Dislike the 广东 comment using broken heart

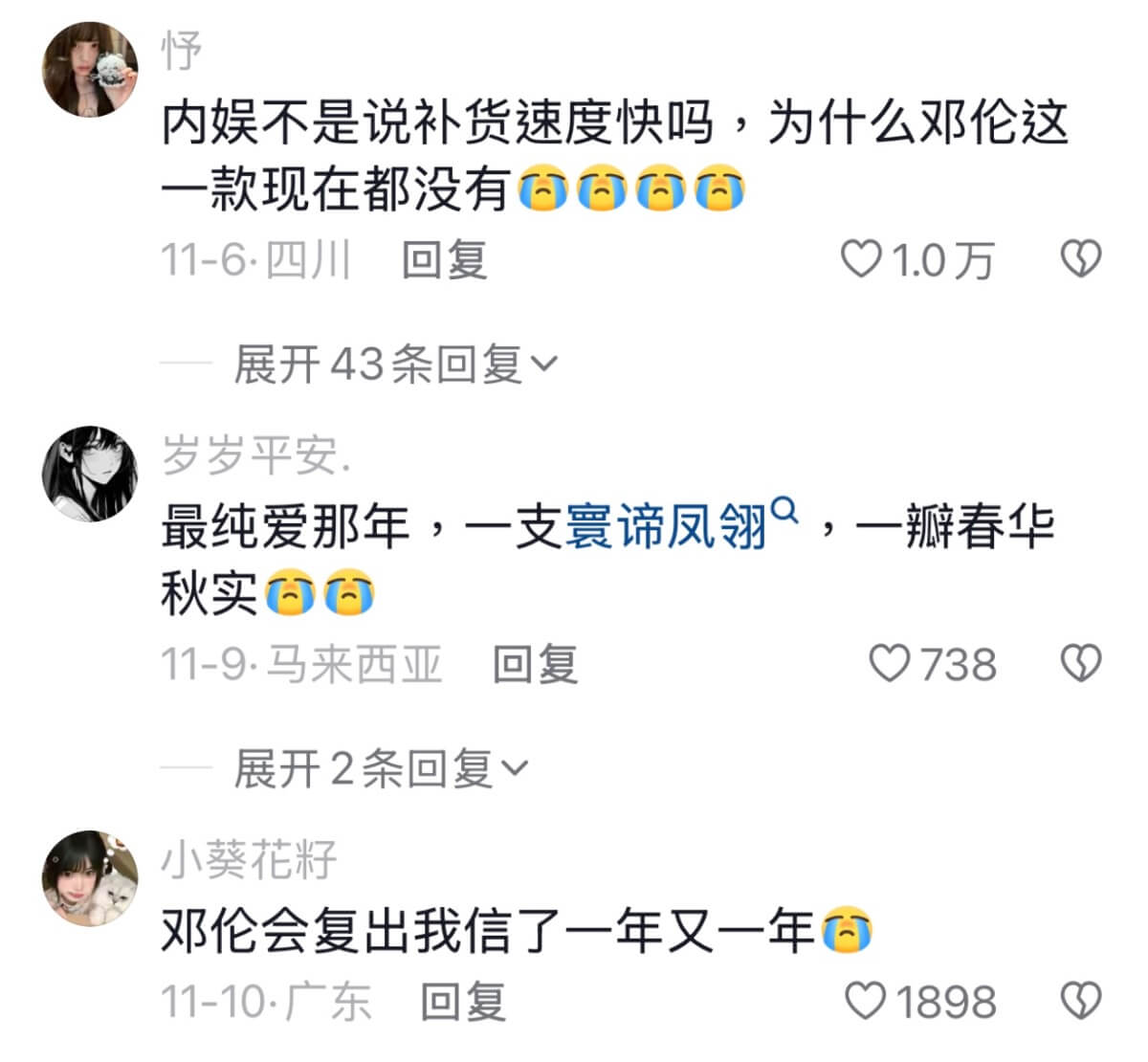(x=1081, y=1001)
